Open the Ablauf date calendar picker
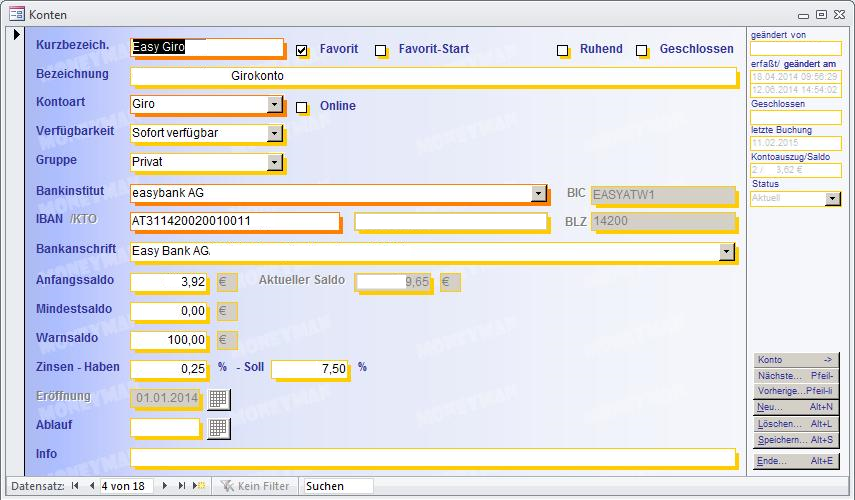 tap(218, 428)
